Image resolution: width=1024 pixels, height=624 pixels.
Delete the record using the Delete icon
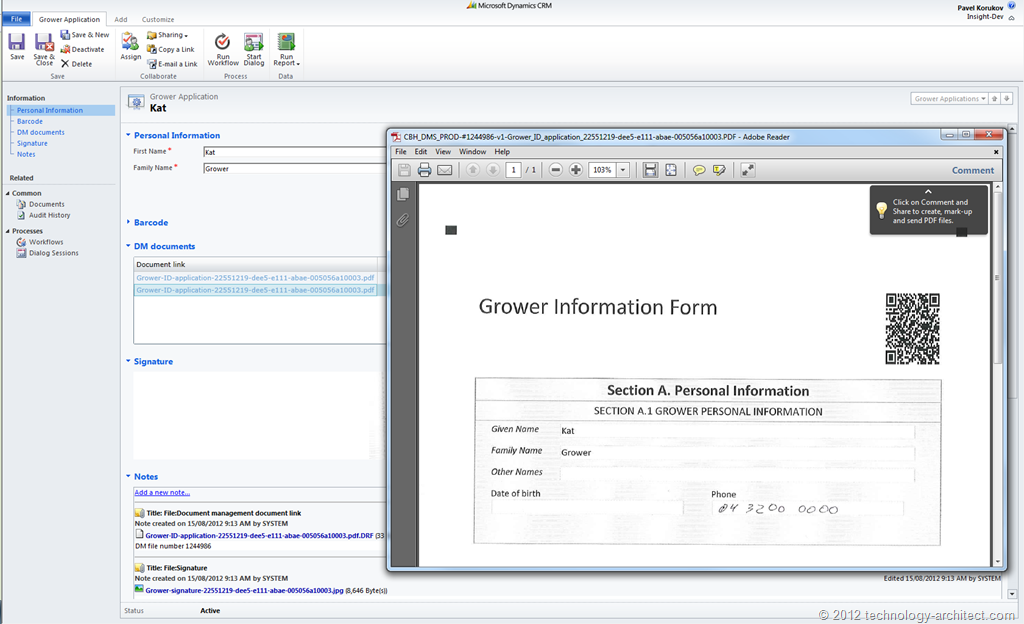[81, 62]
